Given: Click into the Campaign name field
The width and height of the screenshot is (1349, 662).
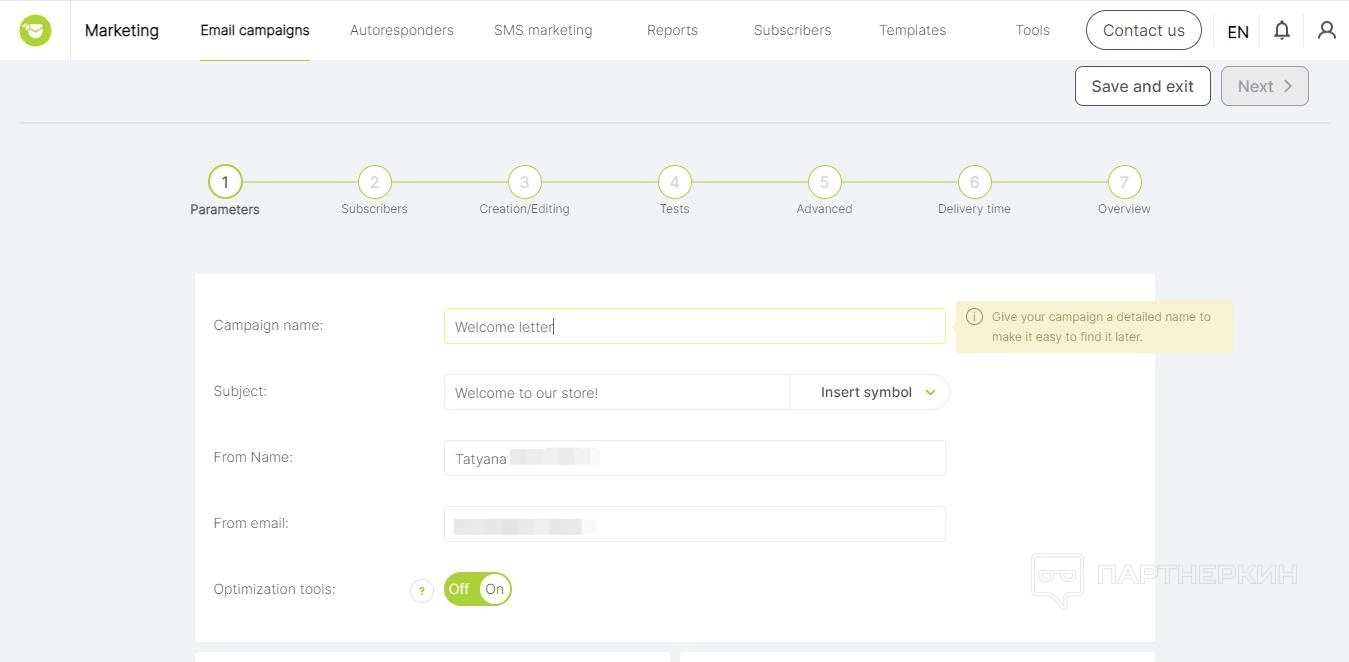Looking at the screenshot, I should pyautogui.click(x=694, y=326).
